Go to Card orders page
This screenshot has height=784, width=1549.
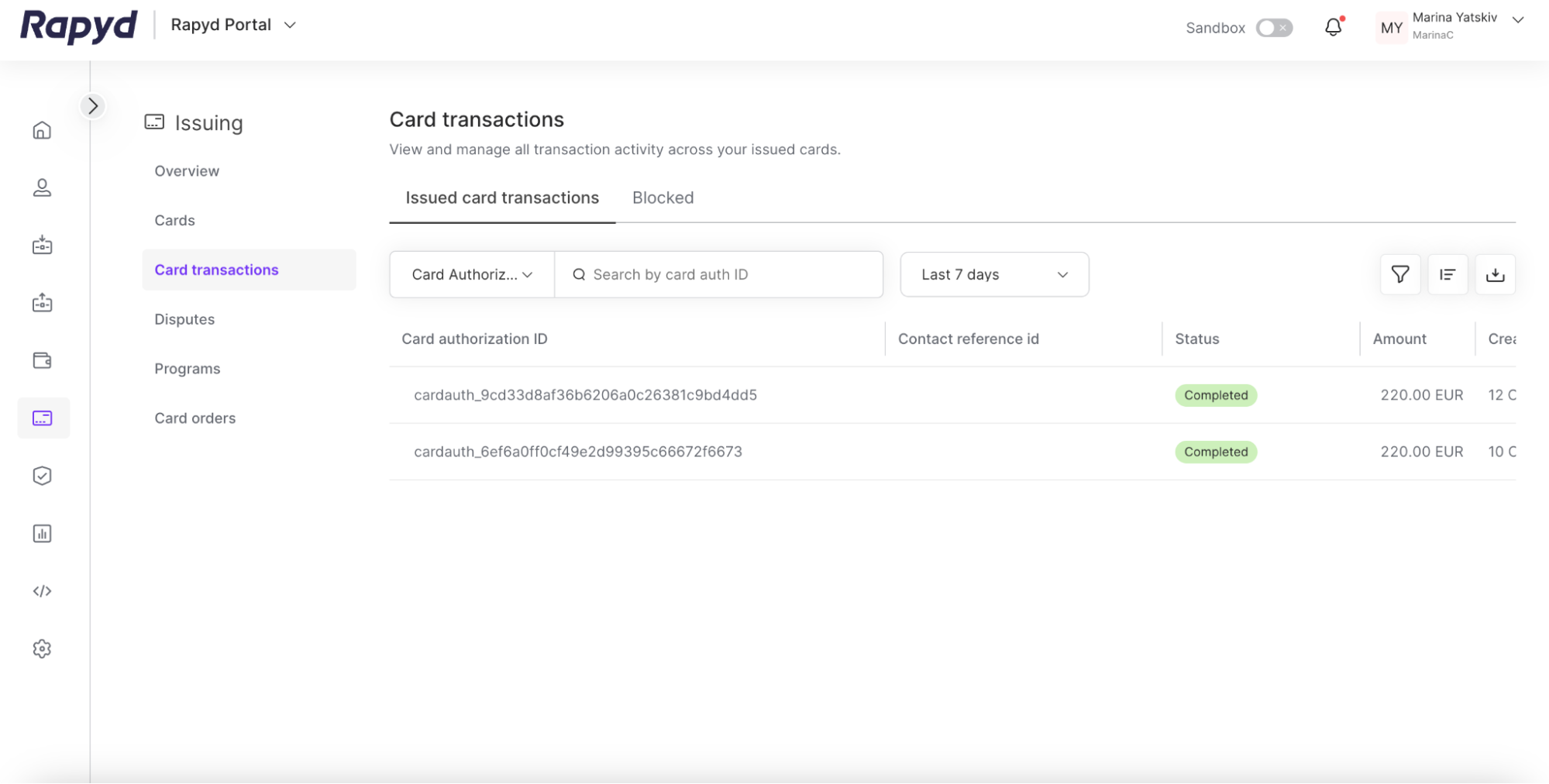(194, 418)
